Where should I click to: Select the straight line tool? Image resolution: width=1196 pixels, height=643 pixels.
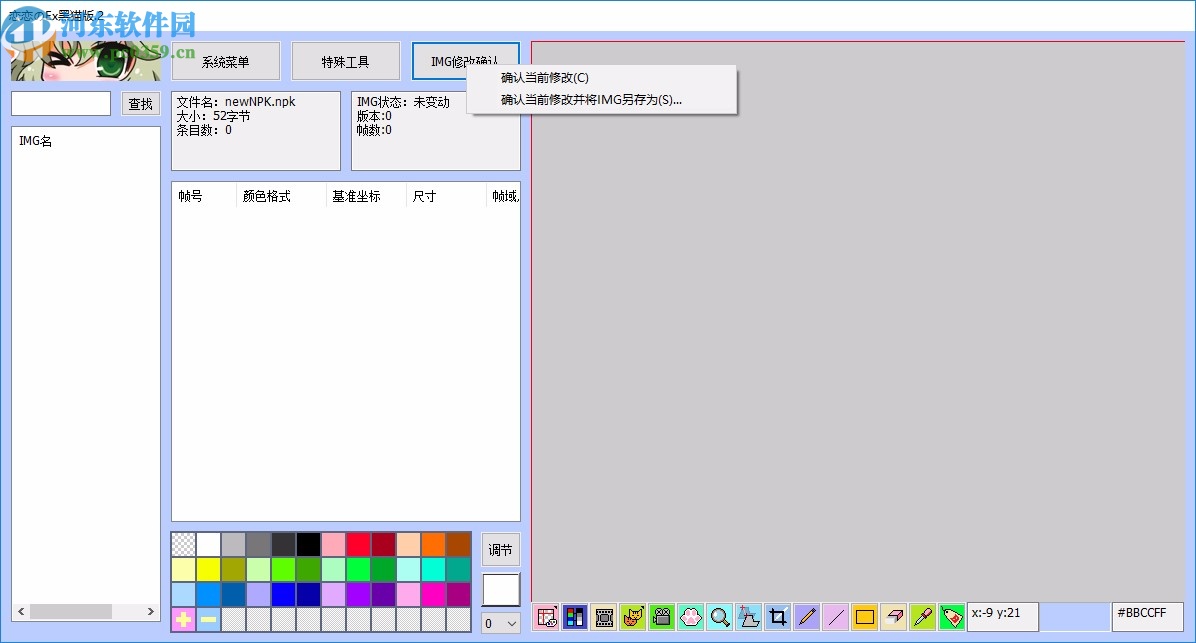(836, 617)
